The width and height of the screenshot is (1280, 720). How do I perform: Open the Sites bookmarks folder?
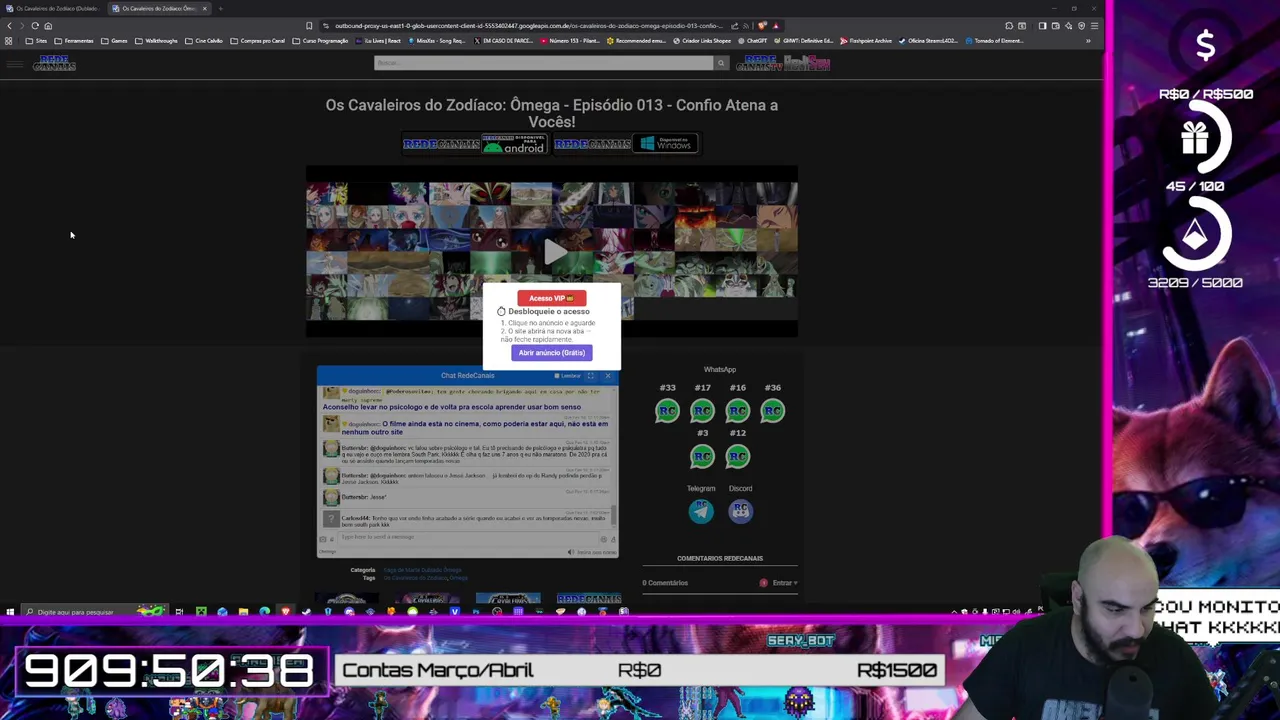click(x=36, y=41)
